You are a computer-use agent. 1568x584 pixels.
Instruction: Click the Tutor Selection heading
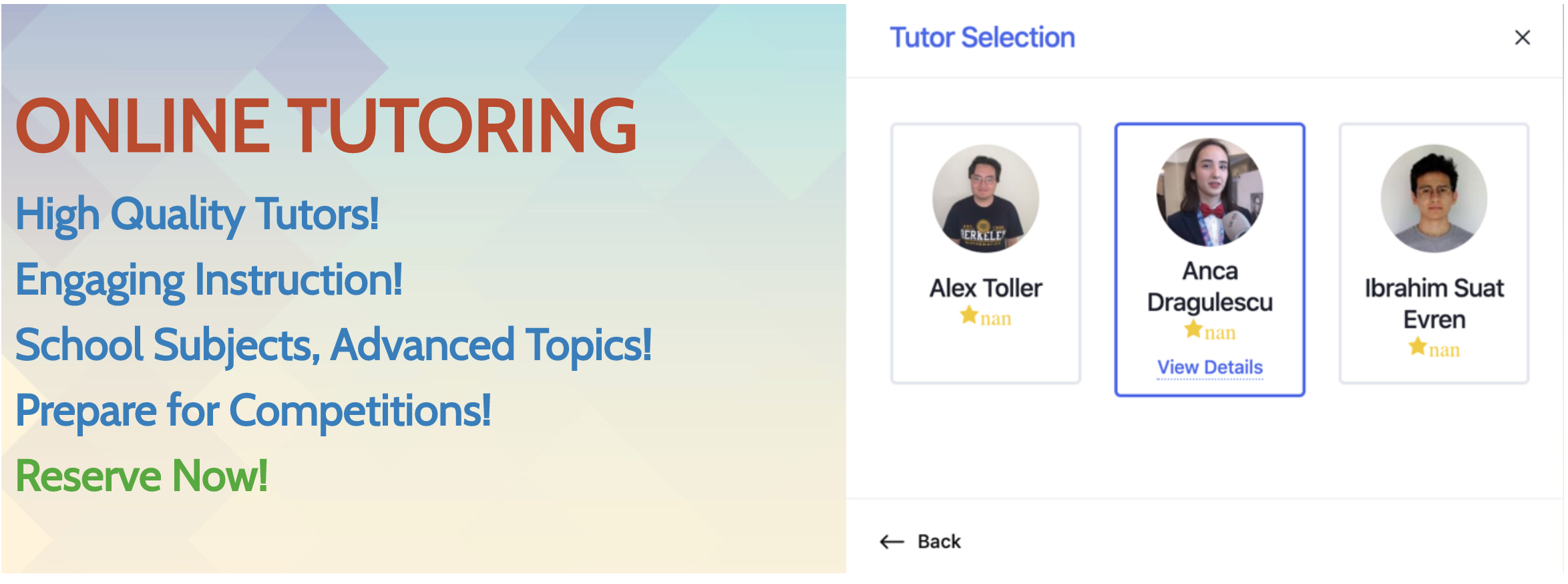pyautogui.click(x=982, y=37)
